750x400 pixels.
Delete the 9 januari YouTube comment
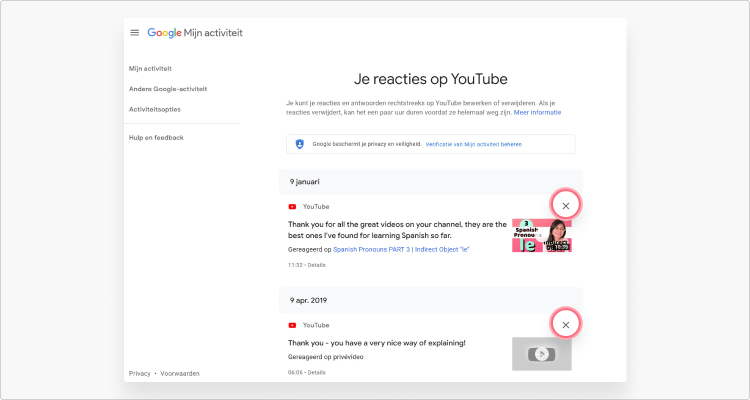tap(565, 206)
